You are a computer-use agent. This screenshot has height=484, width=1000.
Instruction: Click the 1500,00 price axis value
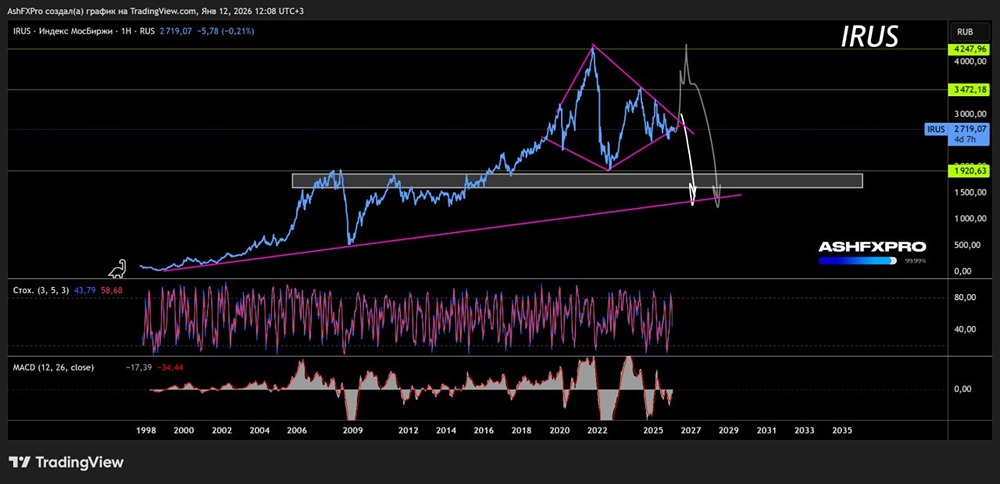click(x=969, y=193)
